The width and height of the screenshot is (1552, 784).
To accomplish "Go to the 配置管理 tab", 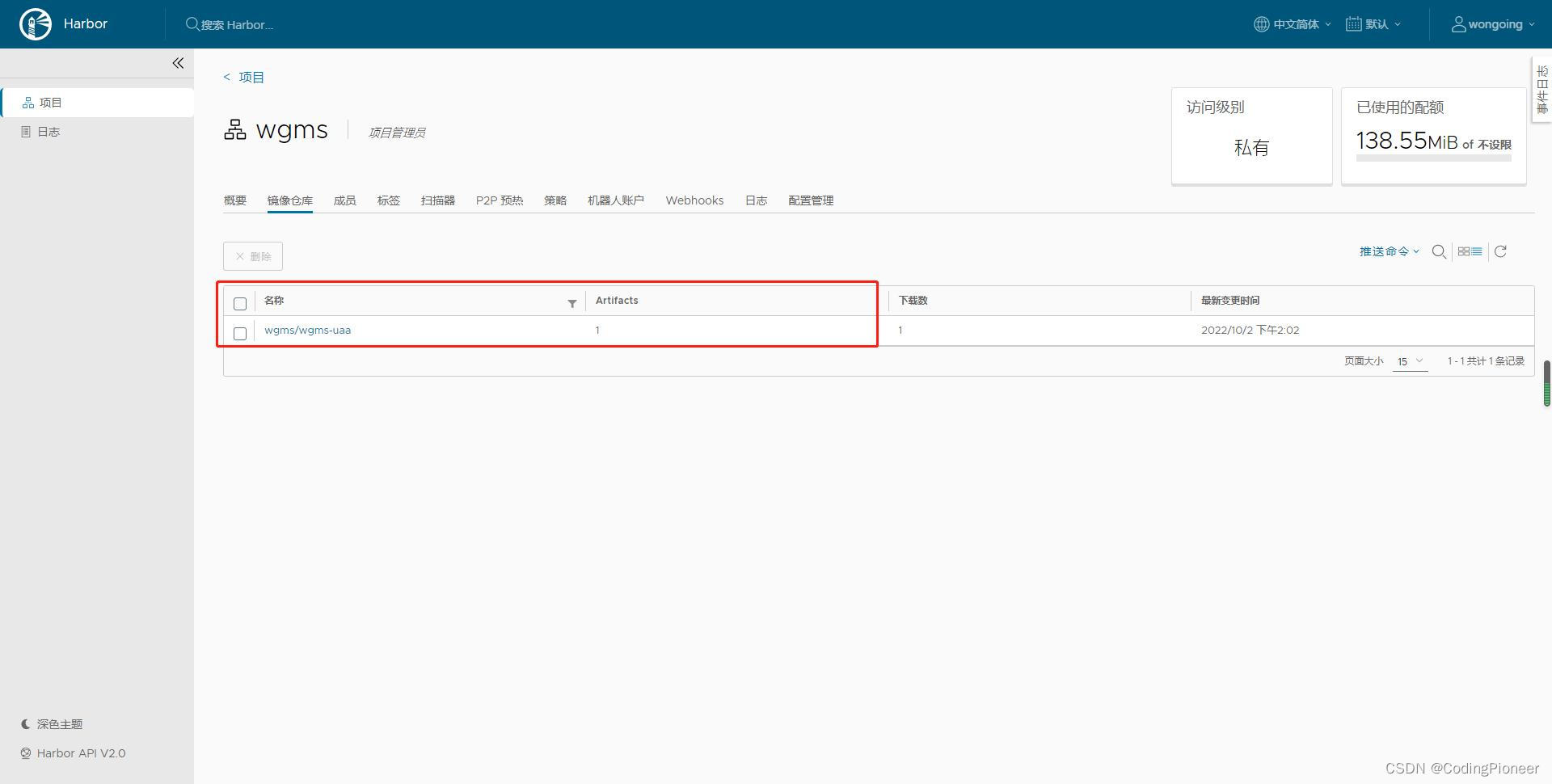I will (811, 200).
